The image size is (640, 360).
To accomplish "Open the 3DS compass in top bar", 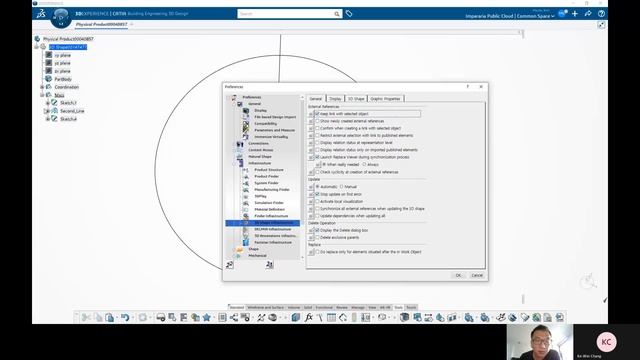I will [x=61, y=18].
